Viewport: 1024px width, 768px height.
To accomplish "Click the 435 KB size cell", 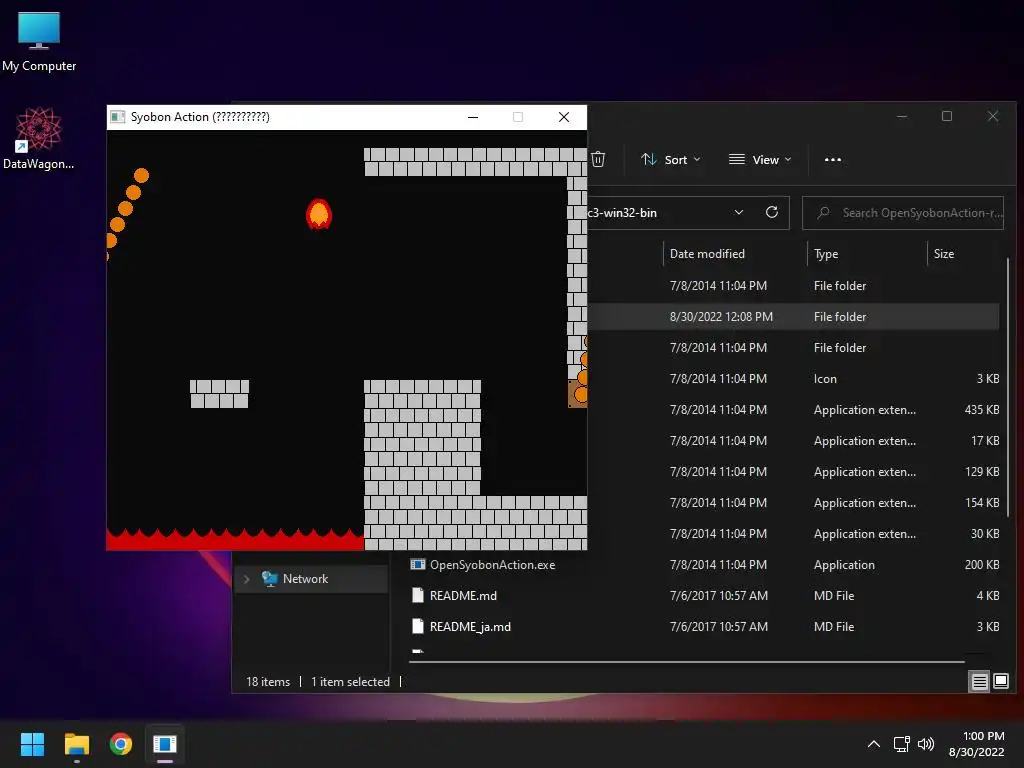I will click(982, 410).
